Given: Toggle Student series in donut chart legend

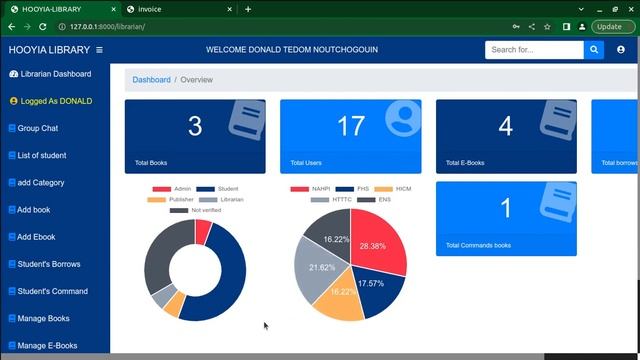Looking at the screenshot, I should [x=217, y=189].
